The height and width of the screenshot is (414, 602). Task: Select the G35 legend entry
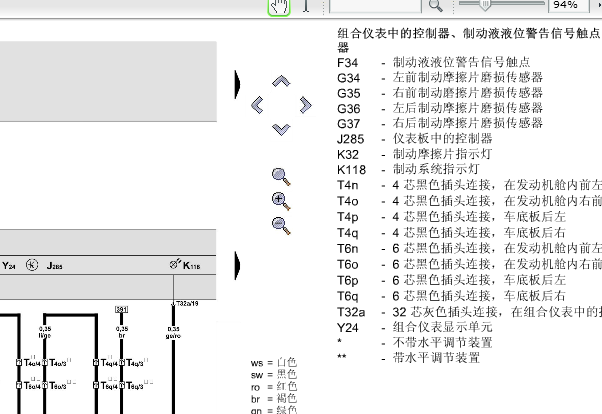point(440,93)
